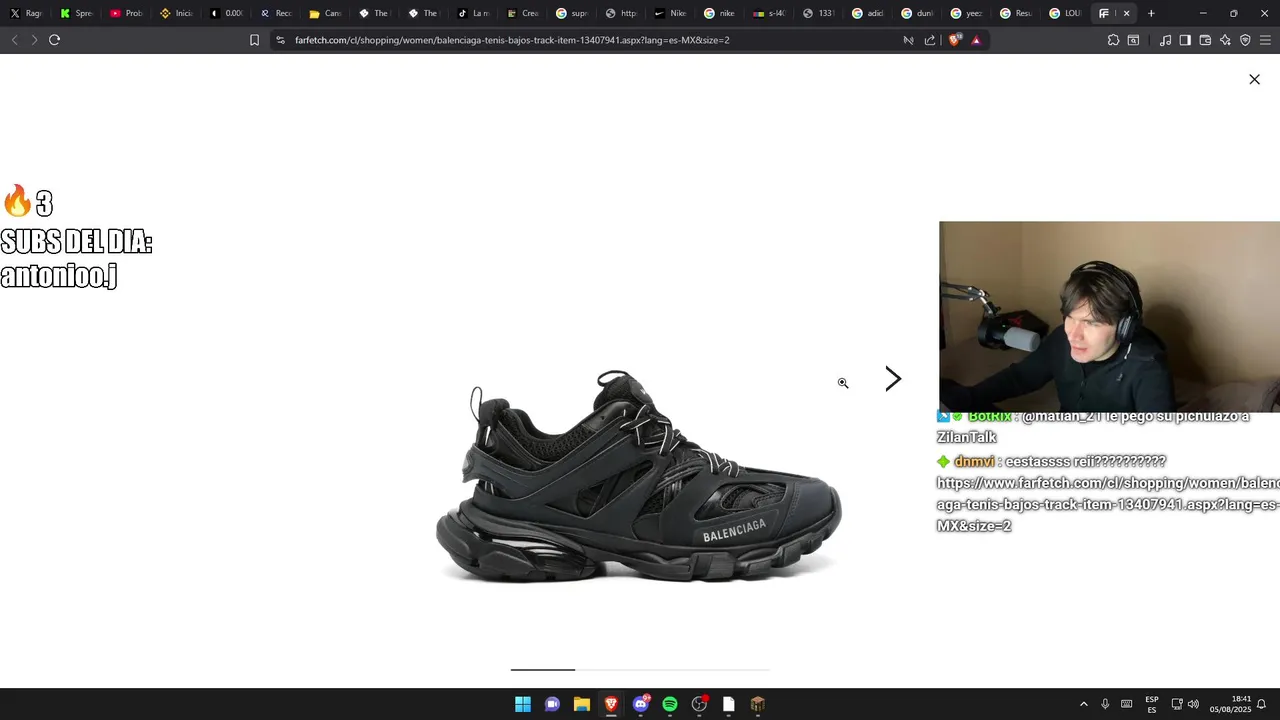Close the active Farfetch tab
This screenshot has width=1280, height=720.
point(1127,13)
